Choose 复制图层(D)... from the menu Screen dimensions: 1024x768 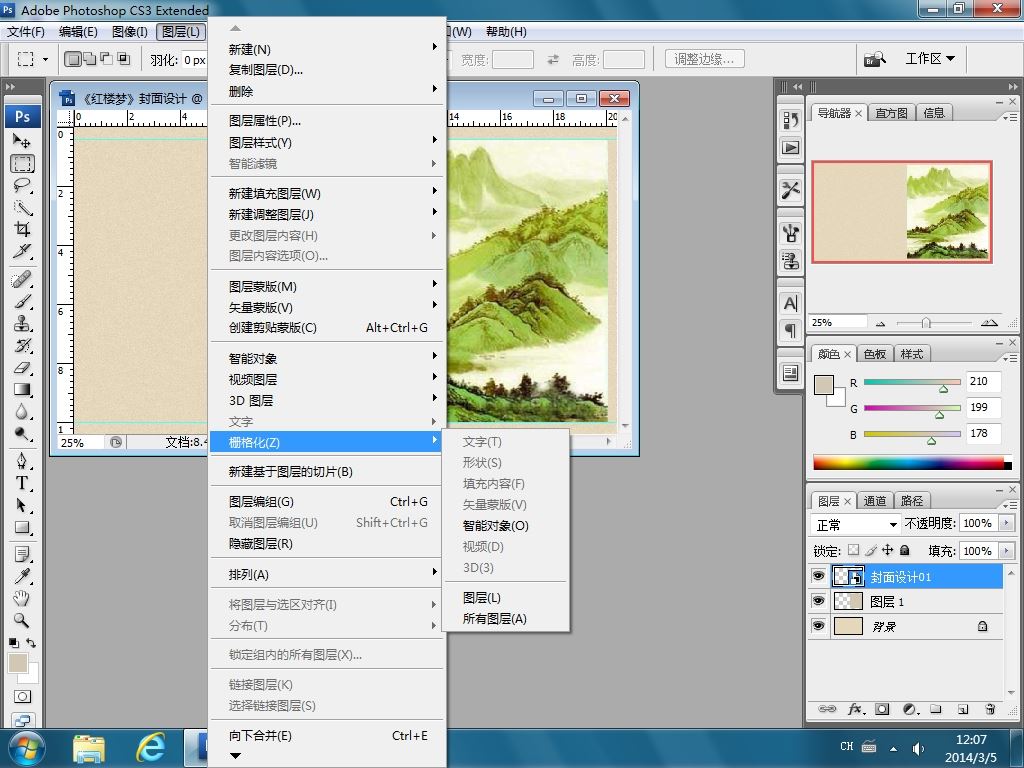tap(327, 70)
